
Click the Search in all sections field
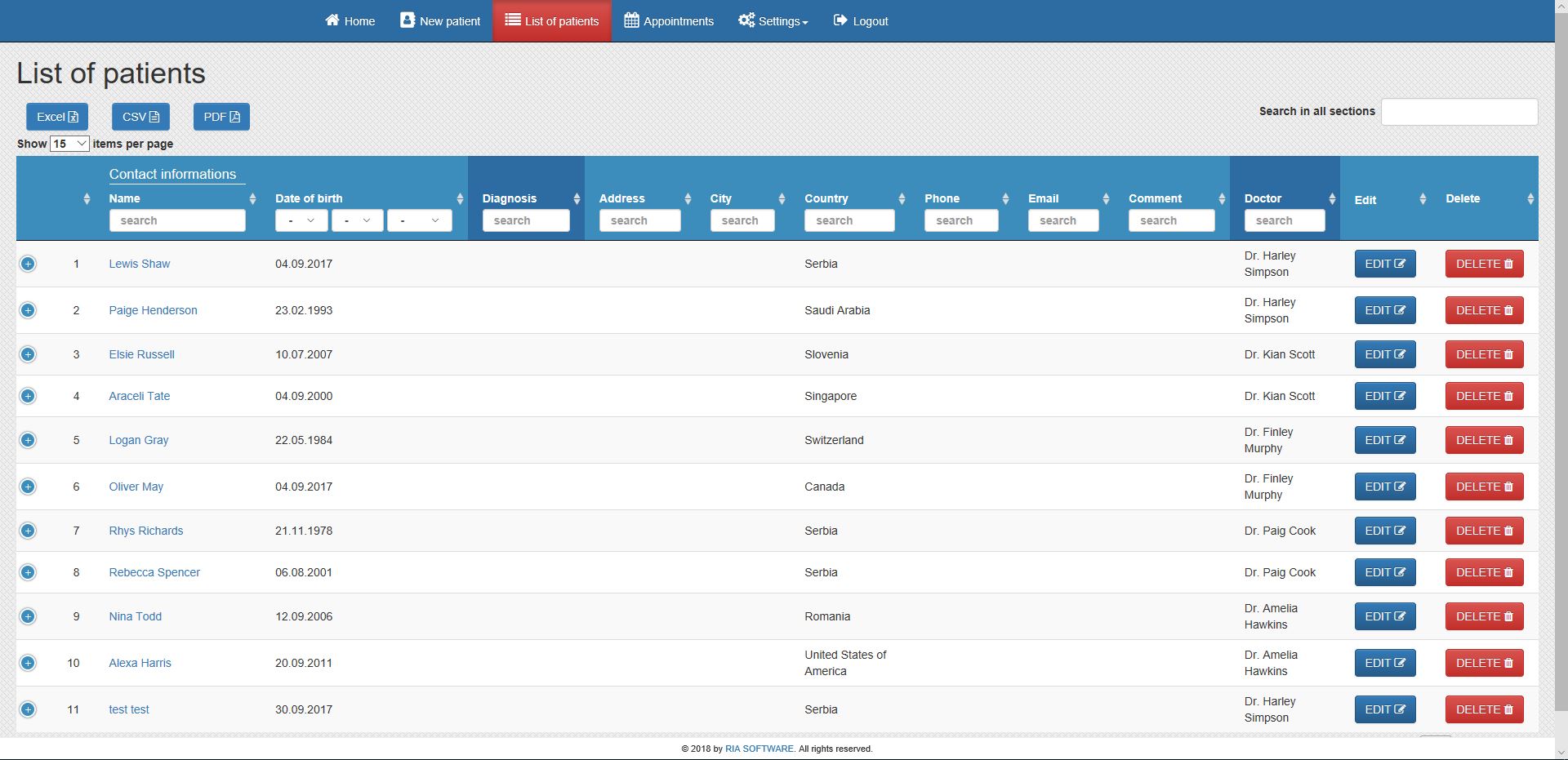click(1459, 112)
